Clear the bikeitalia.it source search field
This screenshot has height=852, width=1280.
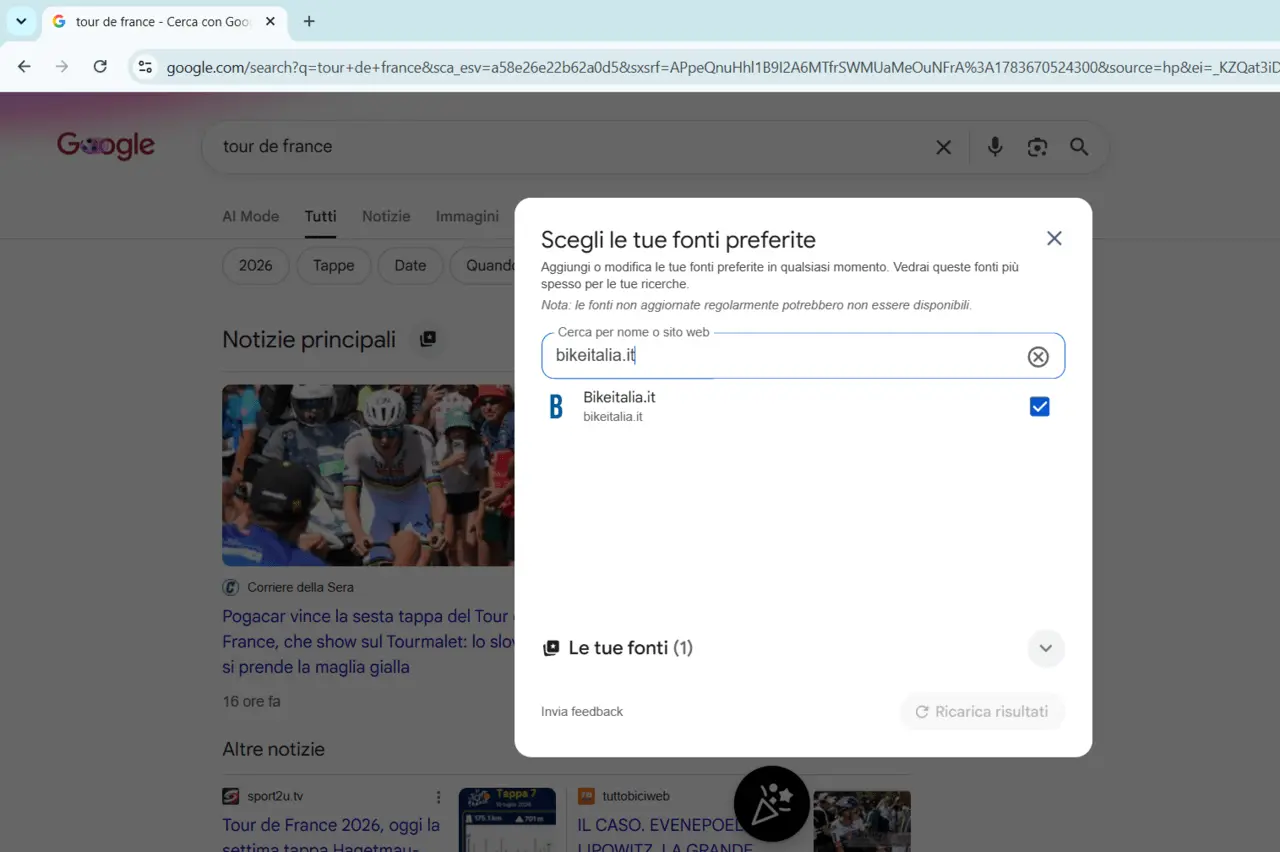pos(1038,356)
